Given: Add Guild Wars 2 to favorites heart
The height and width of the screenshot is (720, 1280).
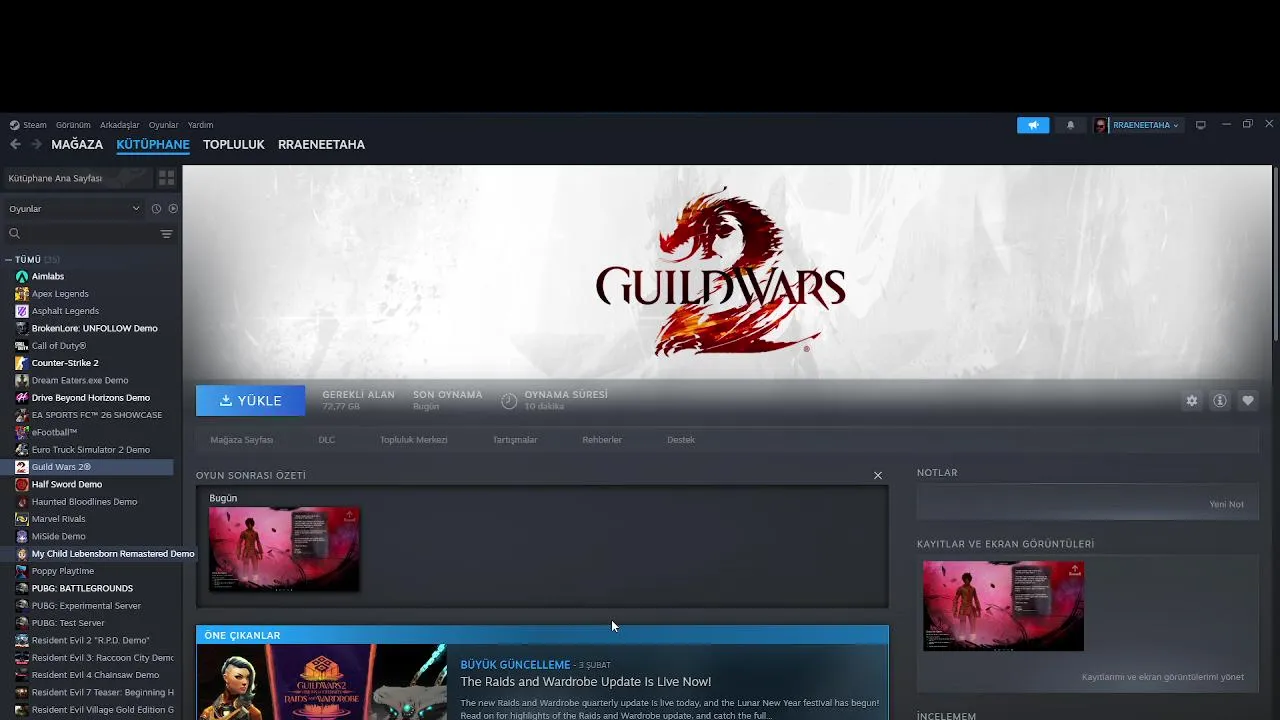Looking at the screenshot, I should 1248,400.
